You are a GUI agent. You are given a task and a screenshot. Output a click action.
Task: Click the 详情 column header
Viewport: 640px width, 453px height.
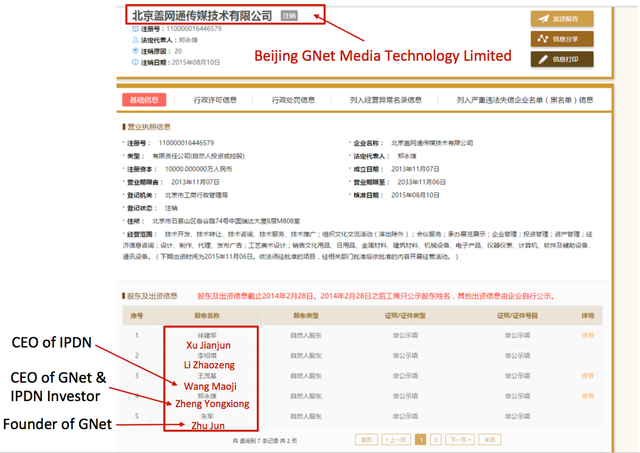pyautogui.click(x=588, y=315)
